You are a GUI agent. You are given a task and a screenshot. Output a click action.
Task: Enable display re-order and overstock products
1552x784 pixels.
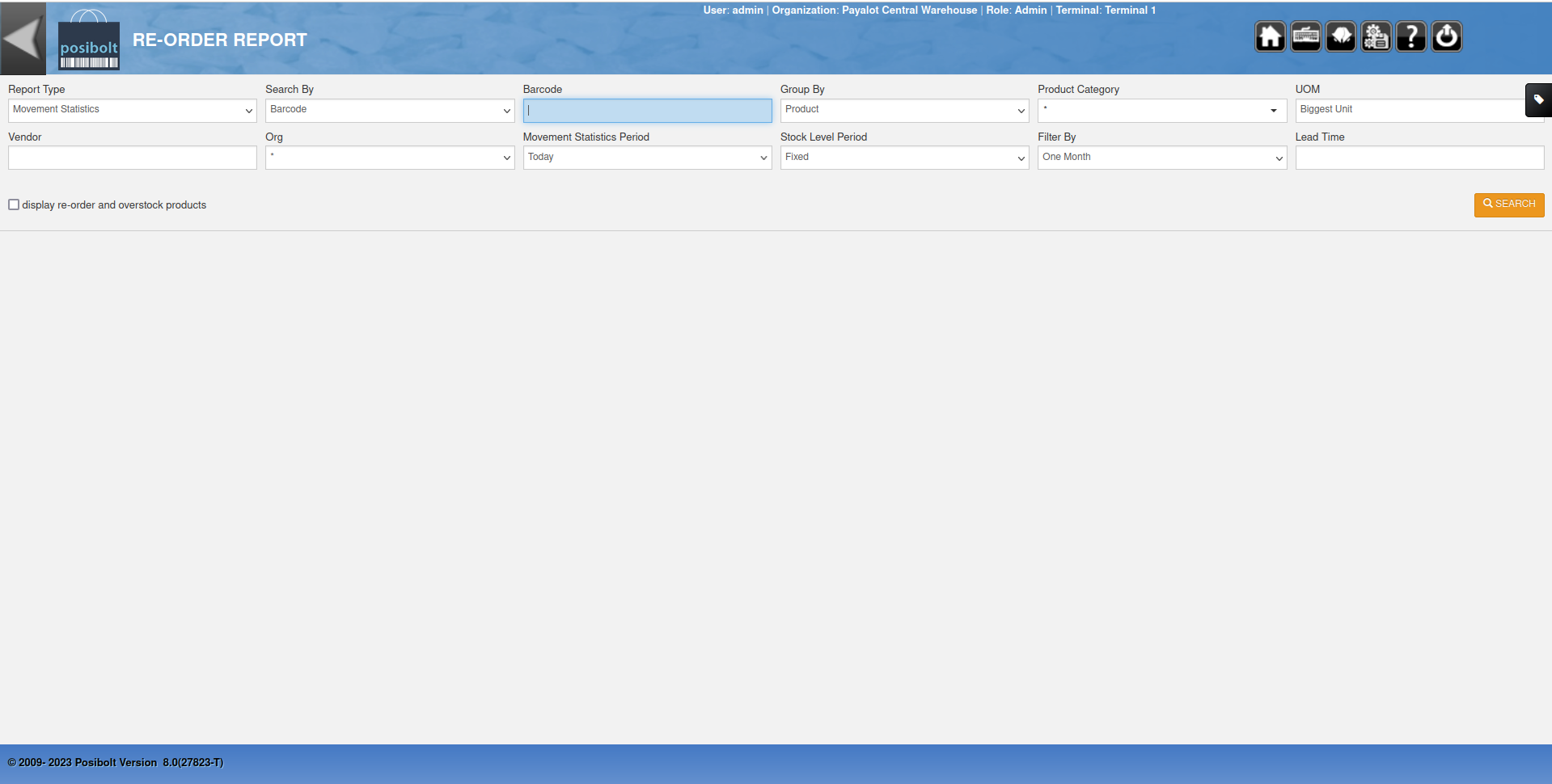(x=14, y=204)
